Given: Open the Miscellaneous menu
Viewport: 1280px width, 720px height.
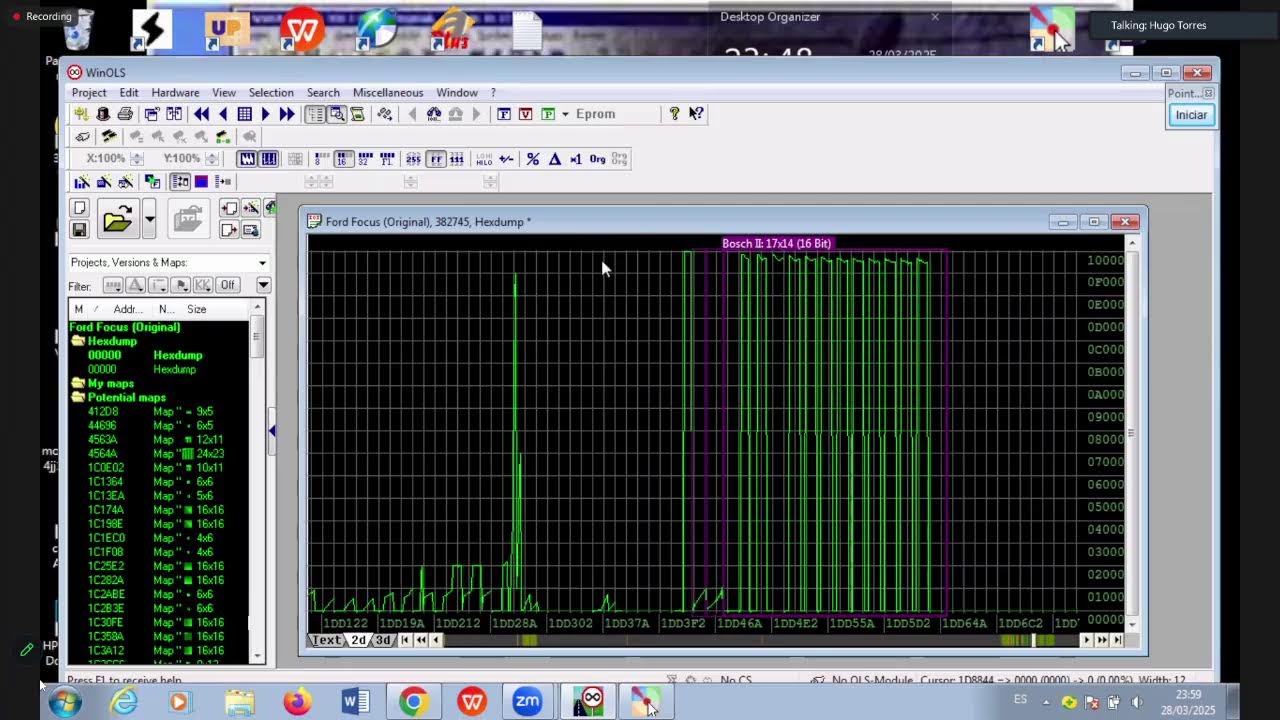Looking at the screenshot, I should 388,93.
